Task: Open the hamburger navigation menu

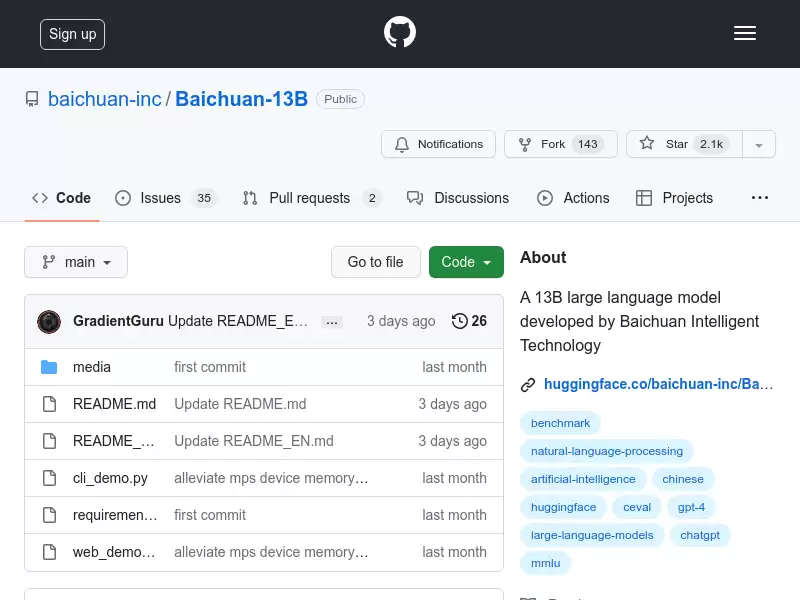Action: click(744, 33)
